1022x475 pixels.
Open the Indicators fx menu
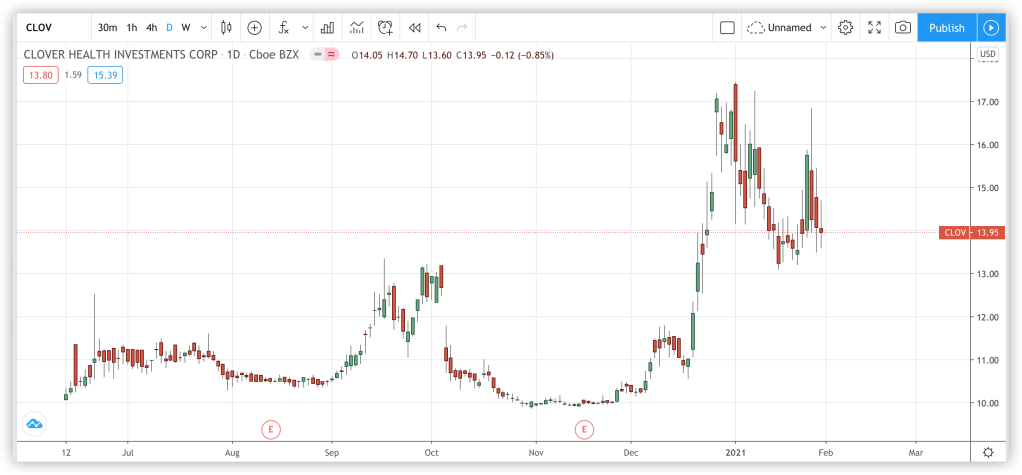[x=284, y=28]
